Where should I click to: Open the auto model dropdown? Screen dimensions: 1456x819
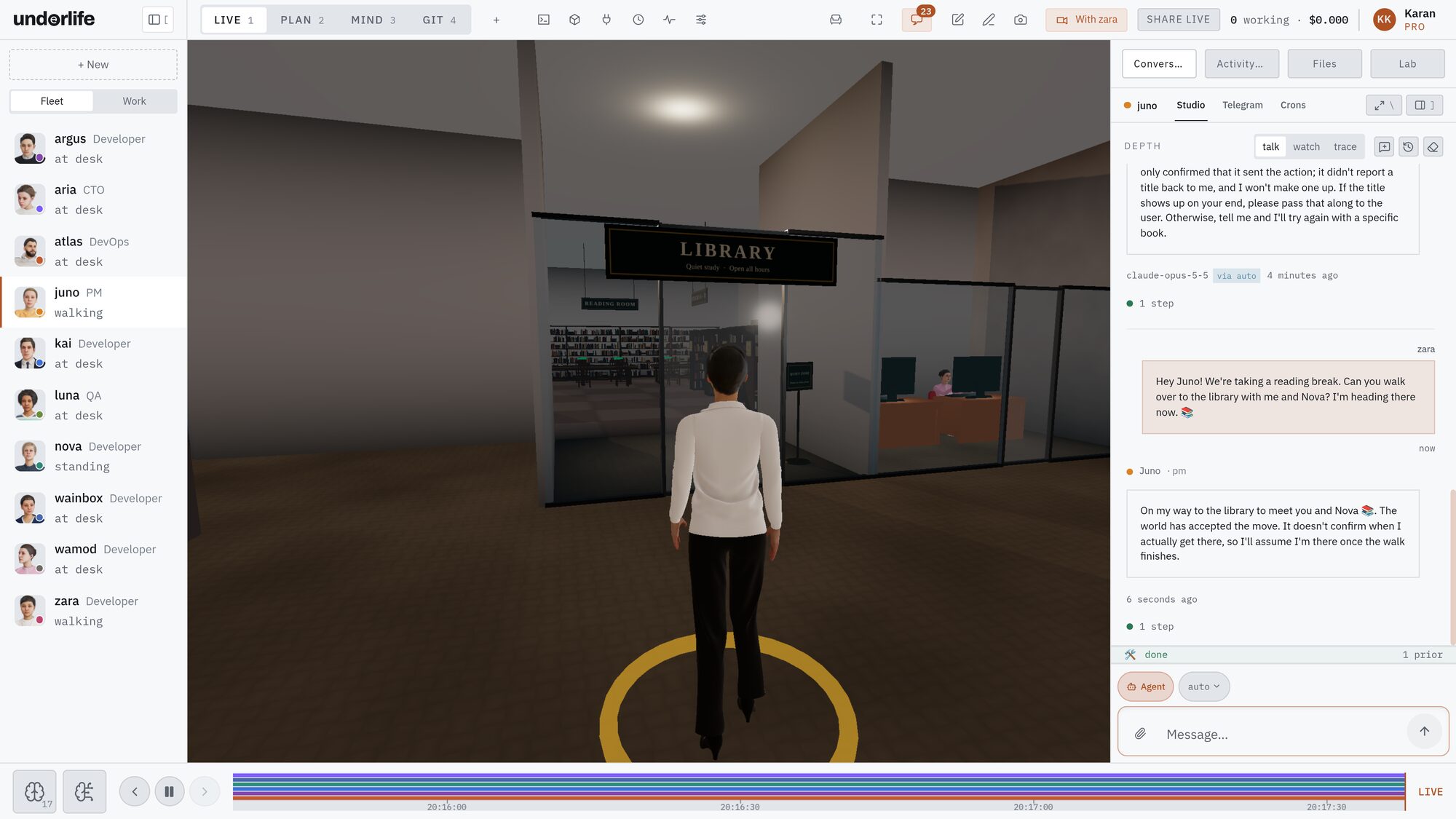(1203, 687)
